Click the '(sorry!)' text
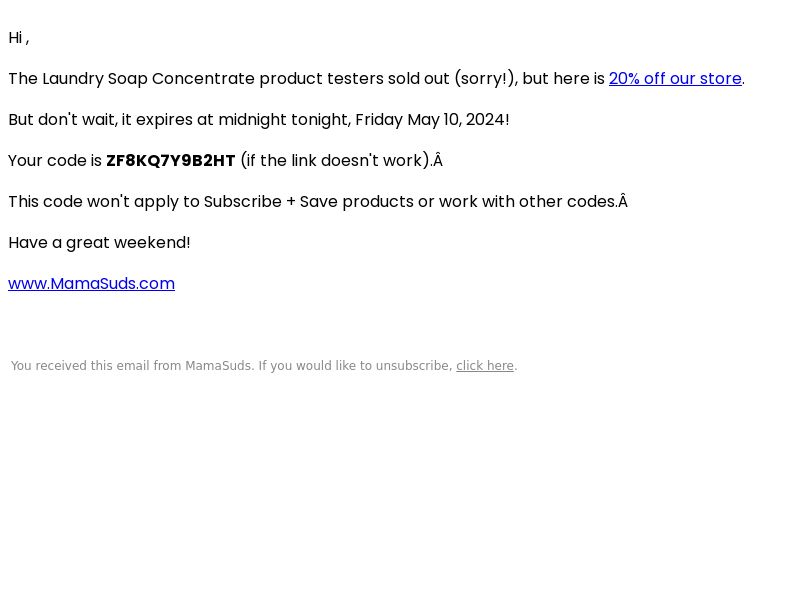 [x=484, y=79]
